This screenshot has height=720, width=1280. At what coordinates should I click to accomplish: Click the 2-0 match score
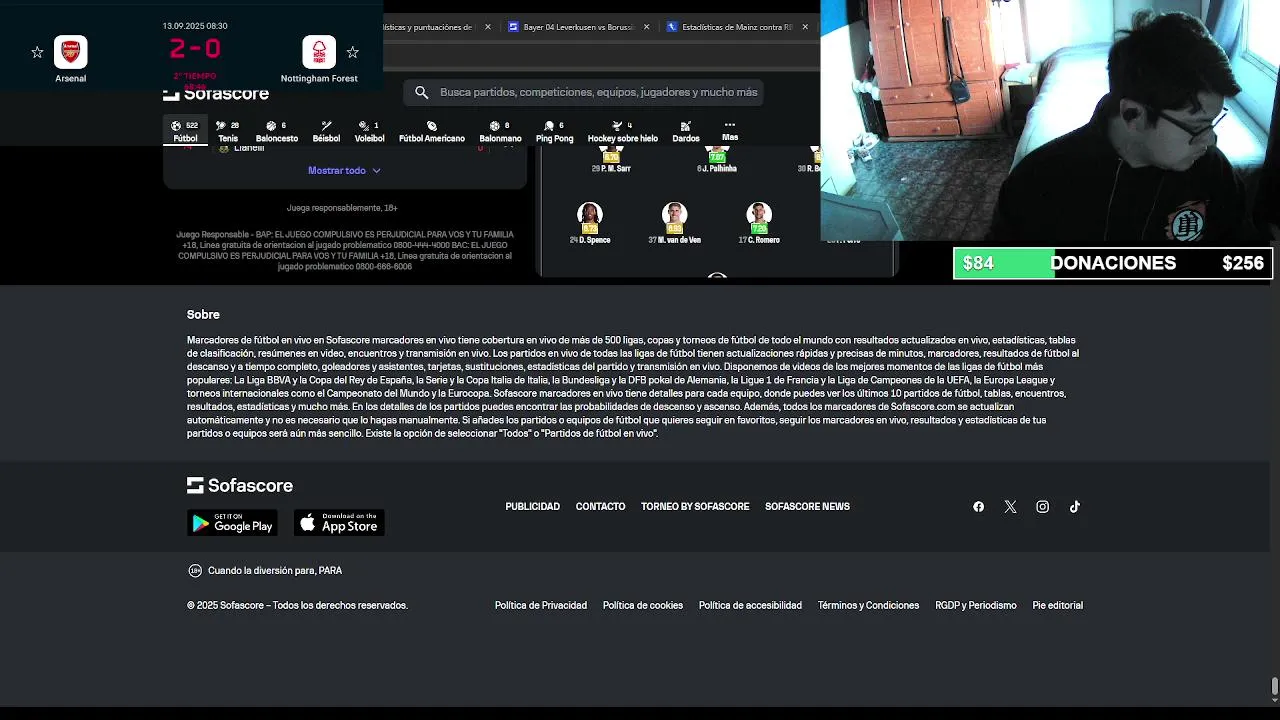pyautogui.click(x=195, y=48)
